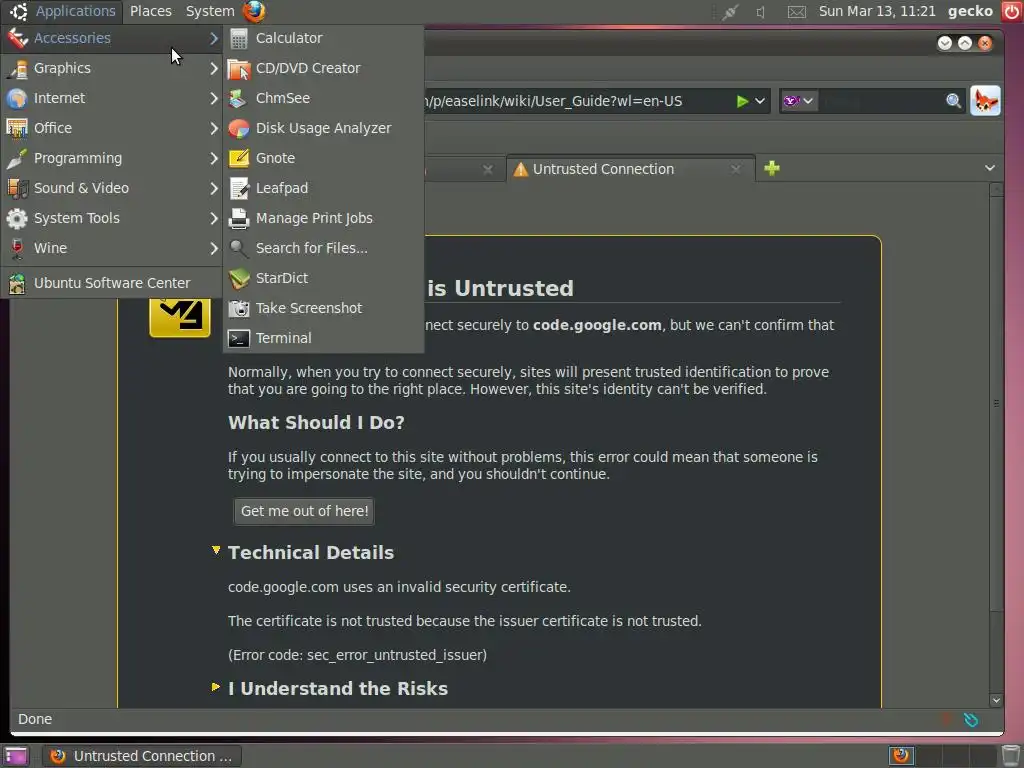Open Gnote note-taking app
Screen dimensions: 1024x768
tap(323, 158)
